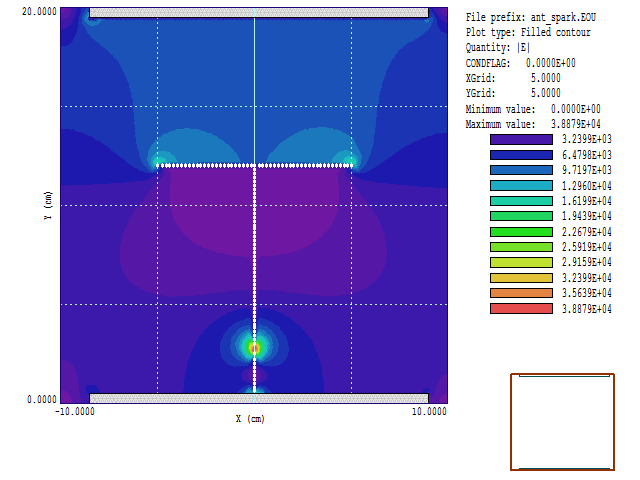The image size is (640, 480).
Task: Click the top gray electrode plate
Action: [x=259, y=12]
